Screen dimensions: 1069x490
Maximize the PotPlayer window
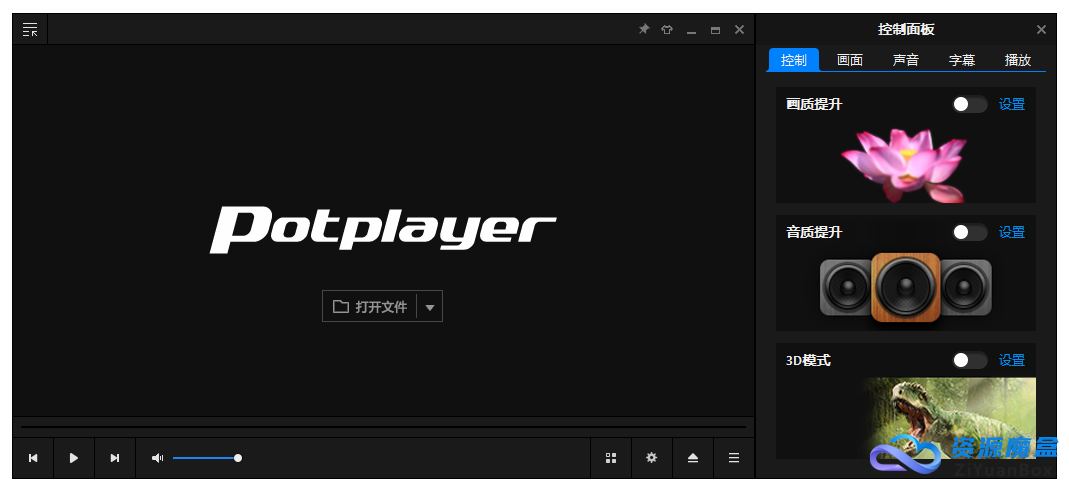[715, 30]
